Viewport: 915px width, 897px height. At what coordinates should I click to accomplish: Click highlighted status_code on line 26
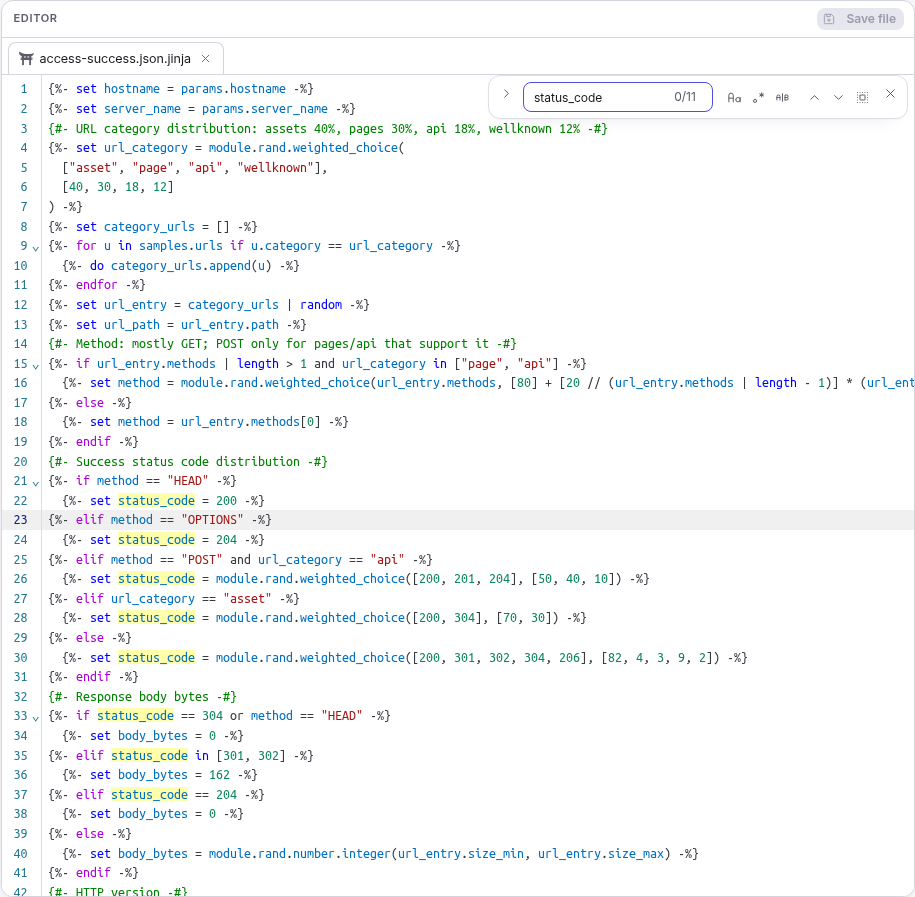pyautogui.click(x=156, y=579)
